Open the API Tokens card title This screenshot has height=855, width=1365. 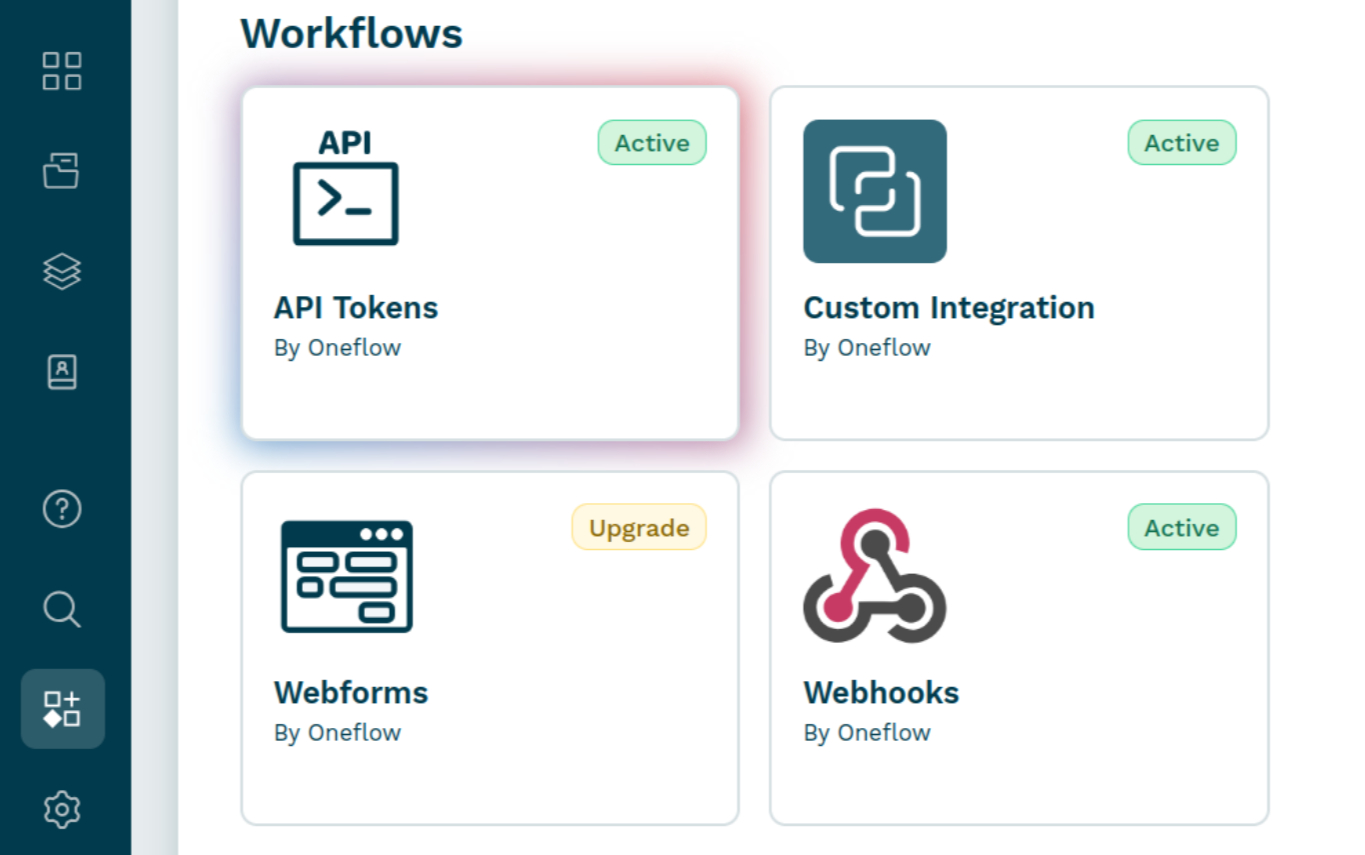(x=356, y=308)
